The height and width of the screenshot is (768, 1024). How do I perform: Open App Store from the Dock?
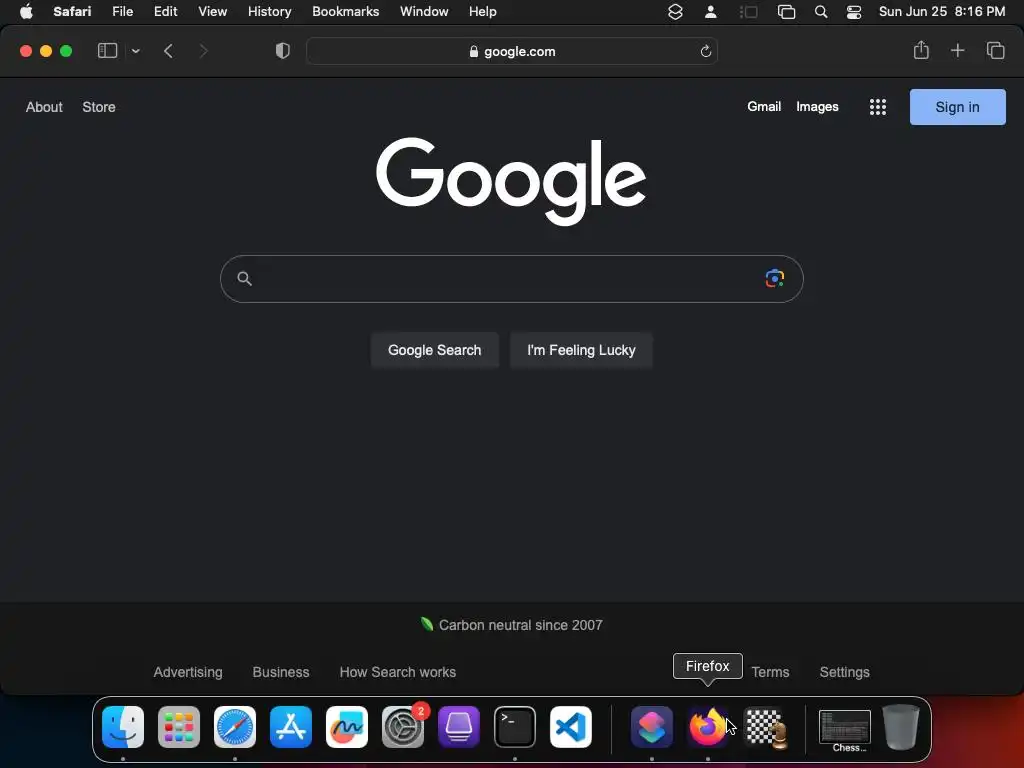291,727
